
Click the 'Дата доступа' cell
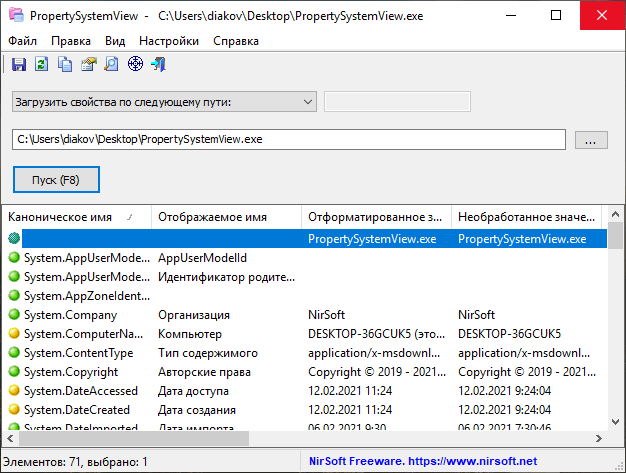pos(193,391)
